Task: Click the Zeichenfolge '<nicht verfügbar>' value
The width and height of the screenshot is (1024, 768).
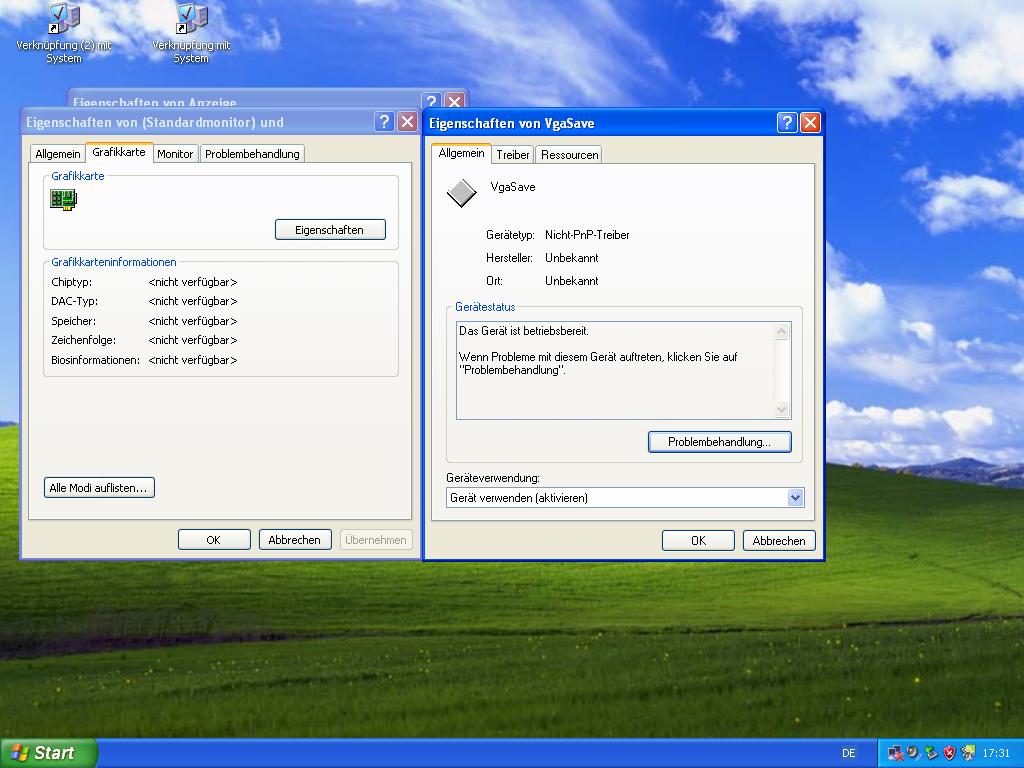Action: click(193, 340)
